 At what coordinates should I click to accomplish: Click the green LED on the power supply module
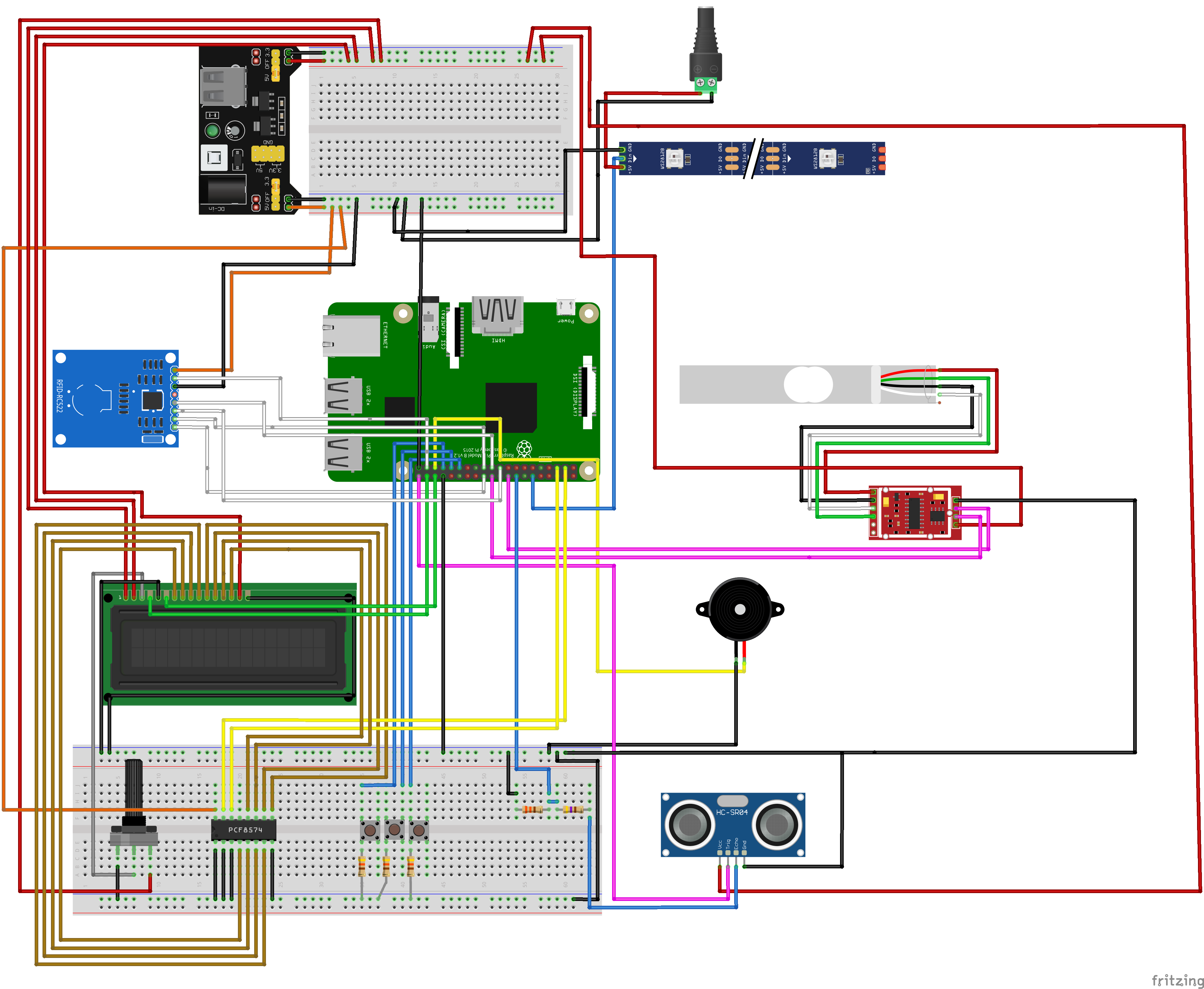click(213, 131)
